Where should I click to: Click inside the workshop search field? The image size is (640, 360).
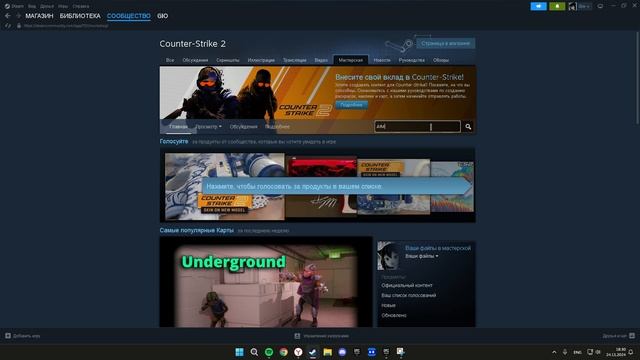(x=418, y=127)
